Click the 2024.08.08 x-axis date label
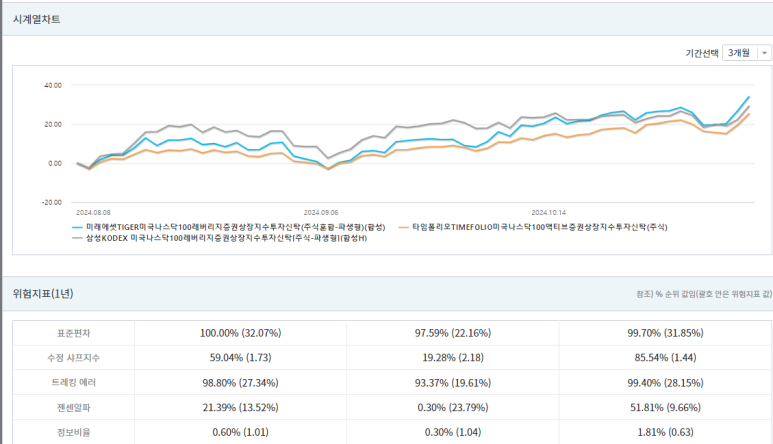 93,213
